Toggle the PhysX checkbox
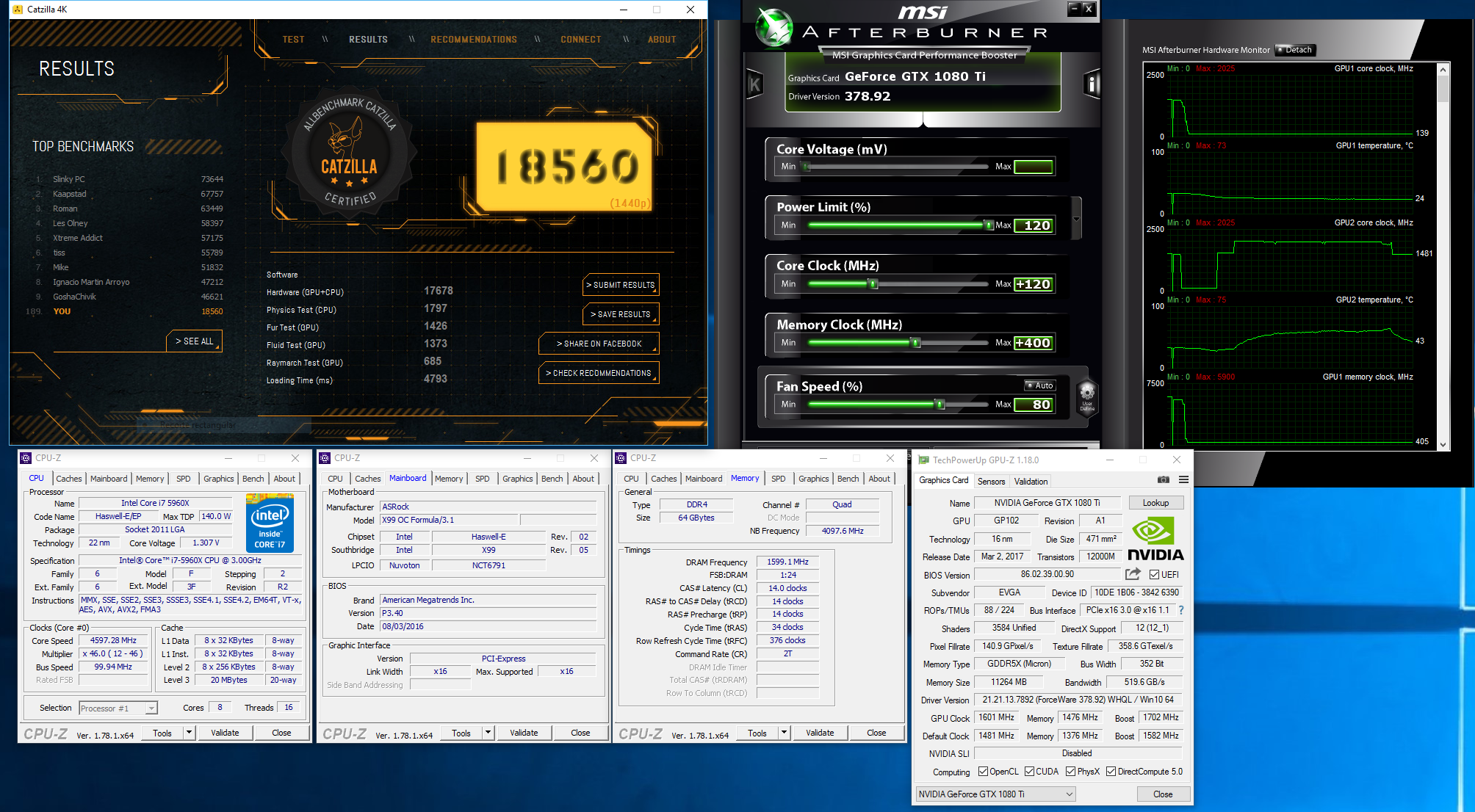The width and height of the screenshot is (1475, 812). coord(1070,772)
